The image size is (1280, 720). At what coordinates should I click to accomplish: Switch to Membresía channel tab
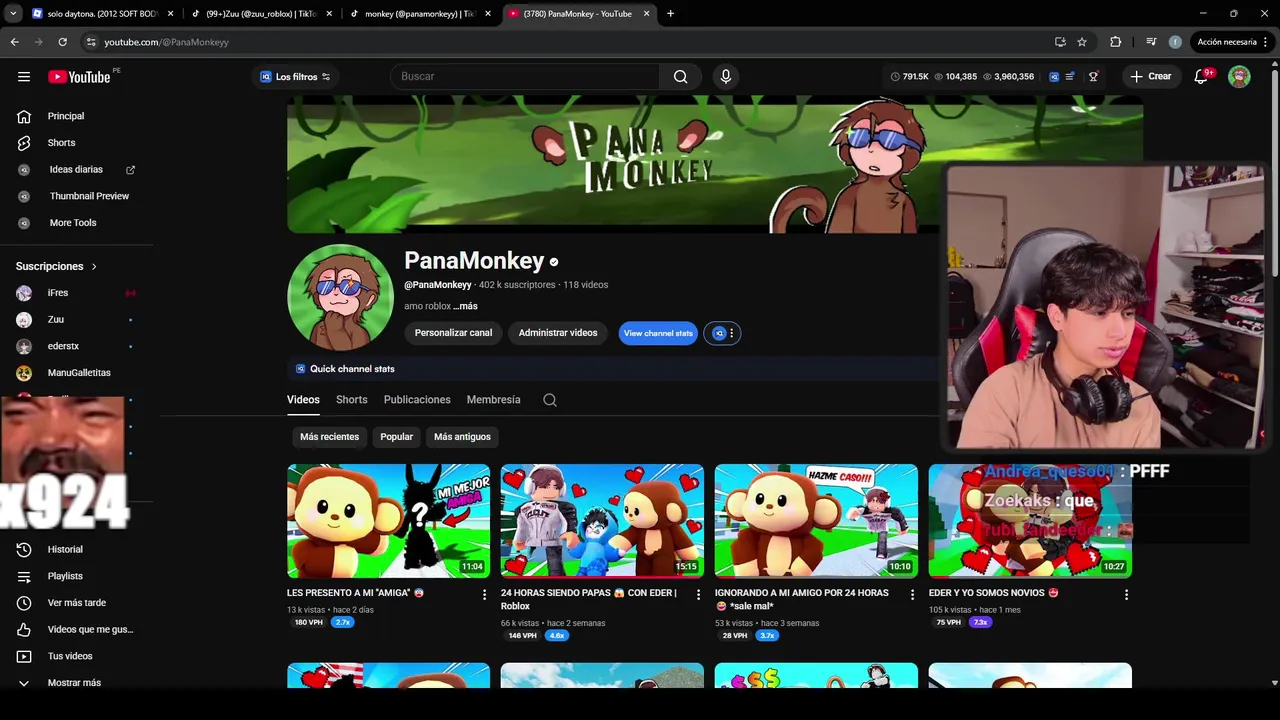[x=493, y=400]
